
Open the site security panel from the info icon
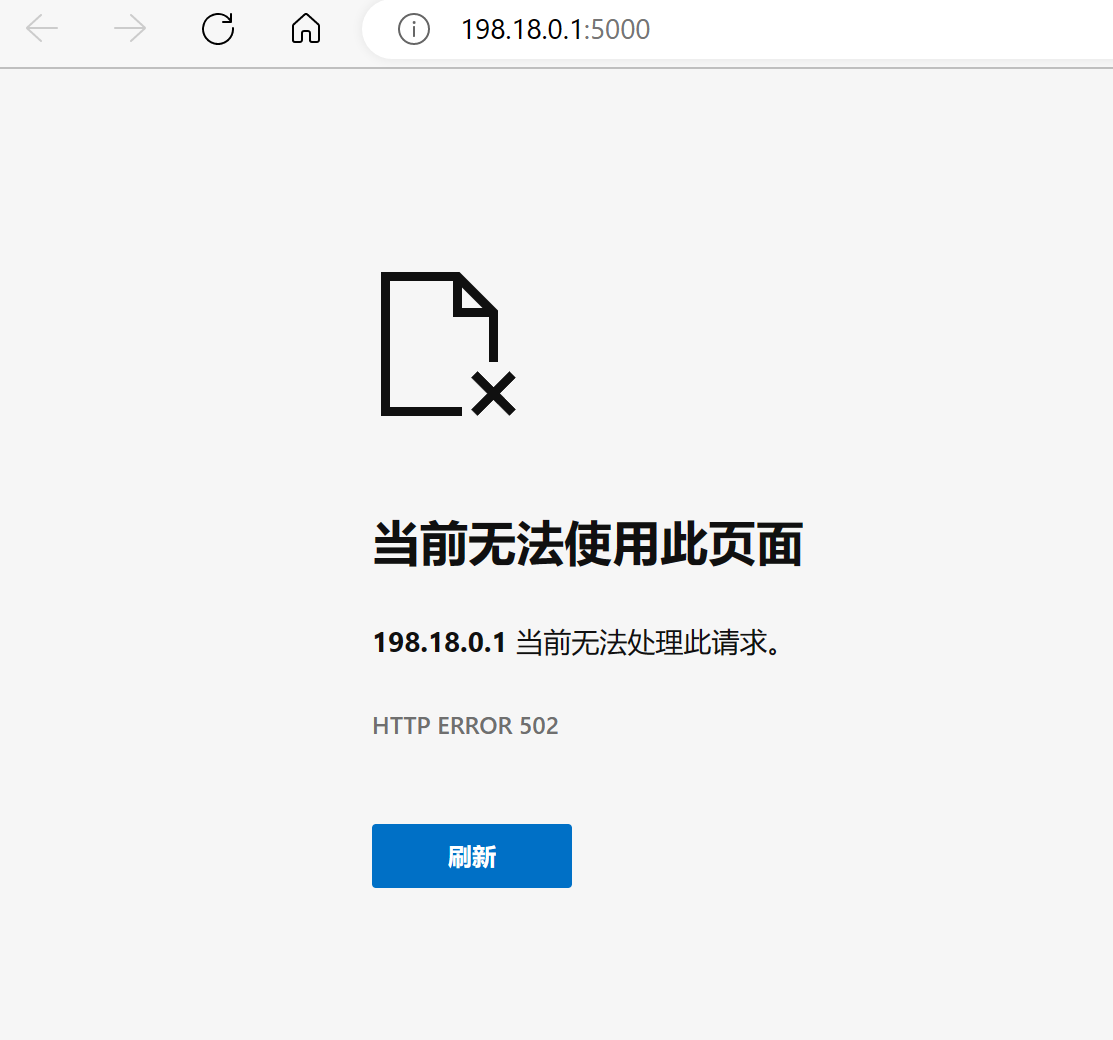413,30
